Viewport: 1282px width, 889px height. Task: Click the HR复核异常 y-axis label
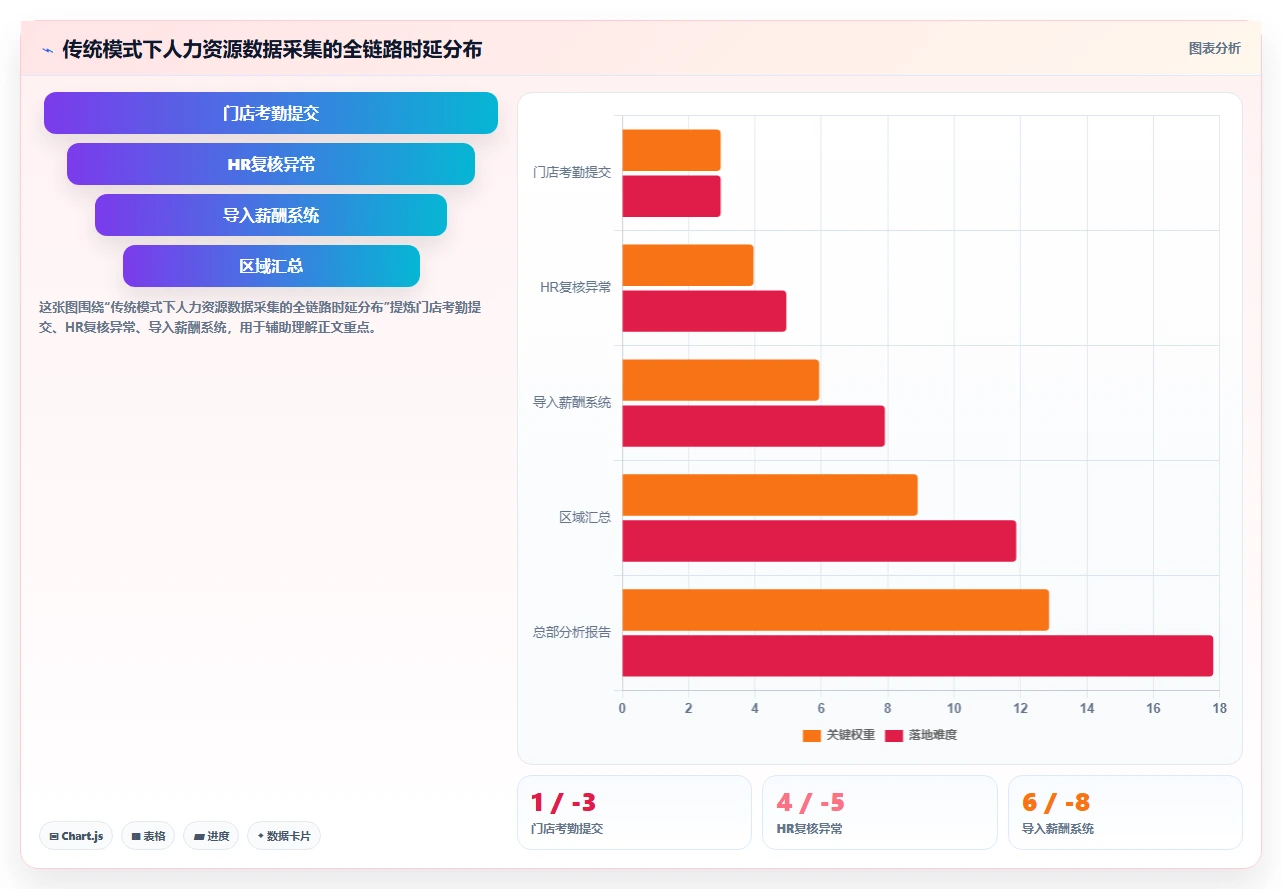[x=576, y=287]
